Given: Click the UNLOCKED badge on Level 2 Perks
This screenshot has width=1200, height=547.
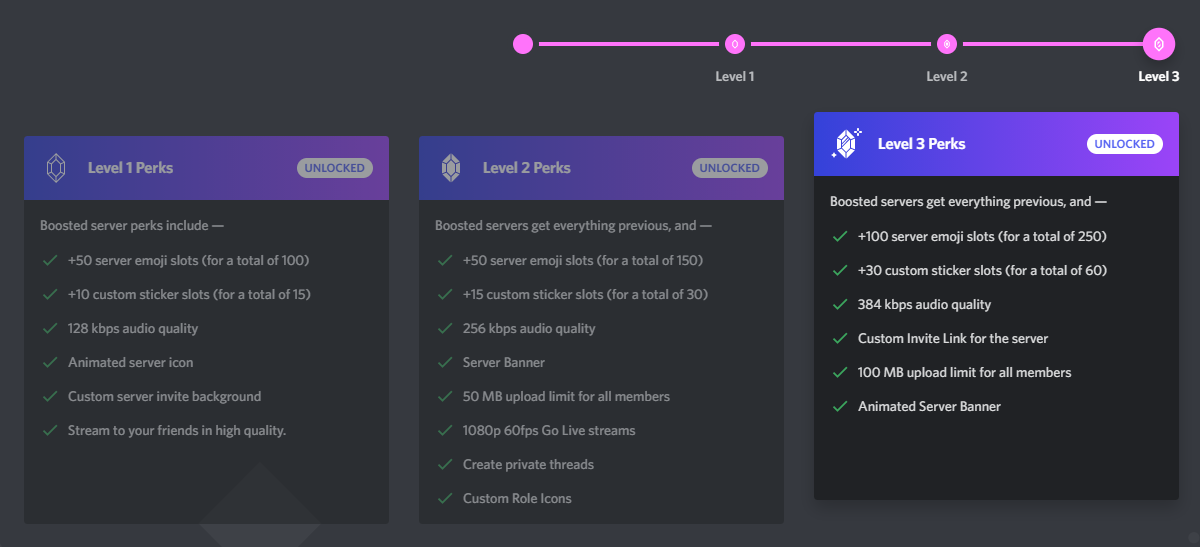Looking at the screenshot, I should tap(730, 168).
